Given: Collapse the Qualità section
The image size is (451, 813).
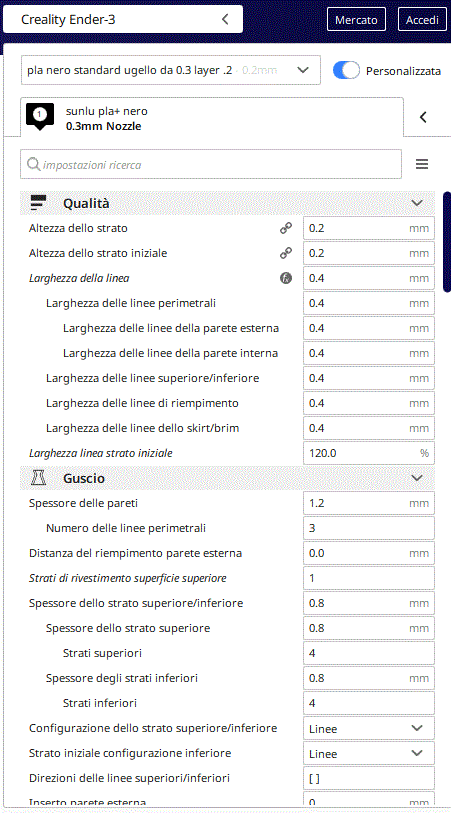Looking at the screenshot, I should click(417, 203).
